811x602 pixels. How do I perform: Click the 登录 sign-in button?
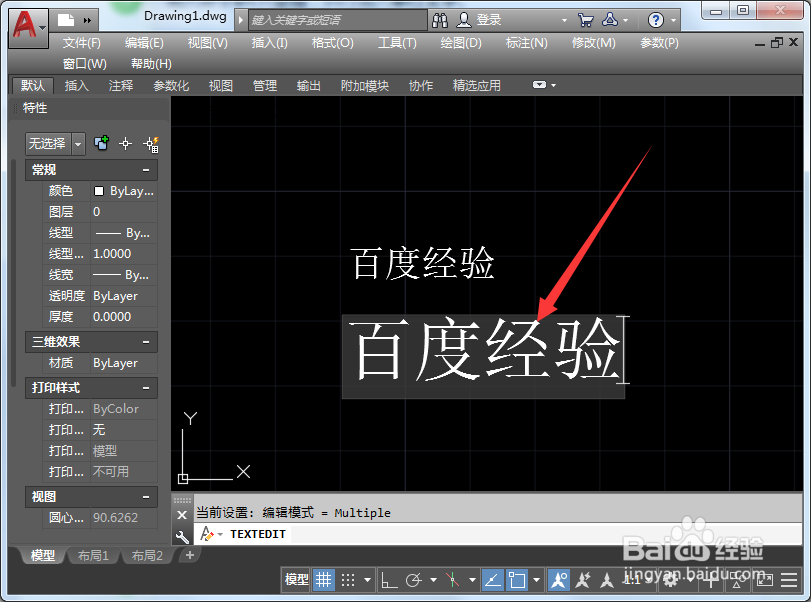(479, 20)
